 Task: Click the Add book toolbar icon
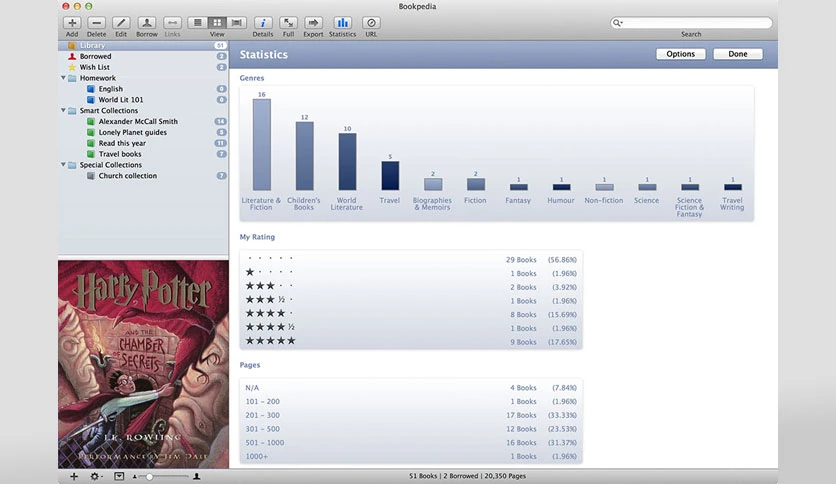pos(72,23)
